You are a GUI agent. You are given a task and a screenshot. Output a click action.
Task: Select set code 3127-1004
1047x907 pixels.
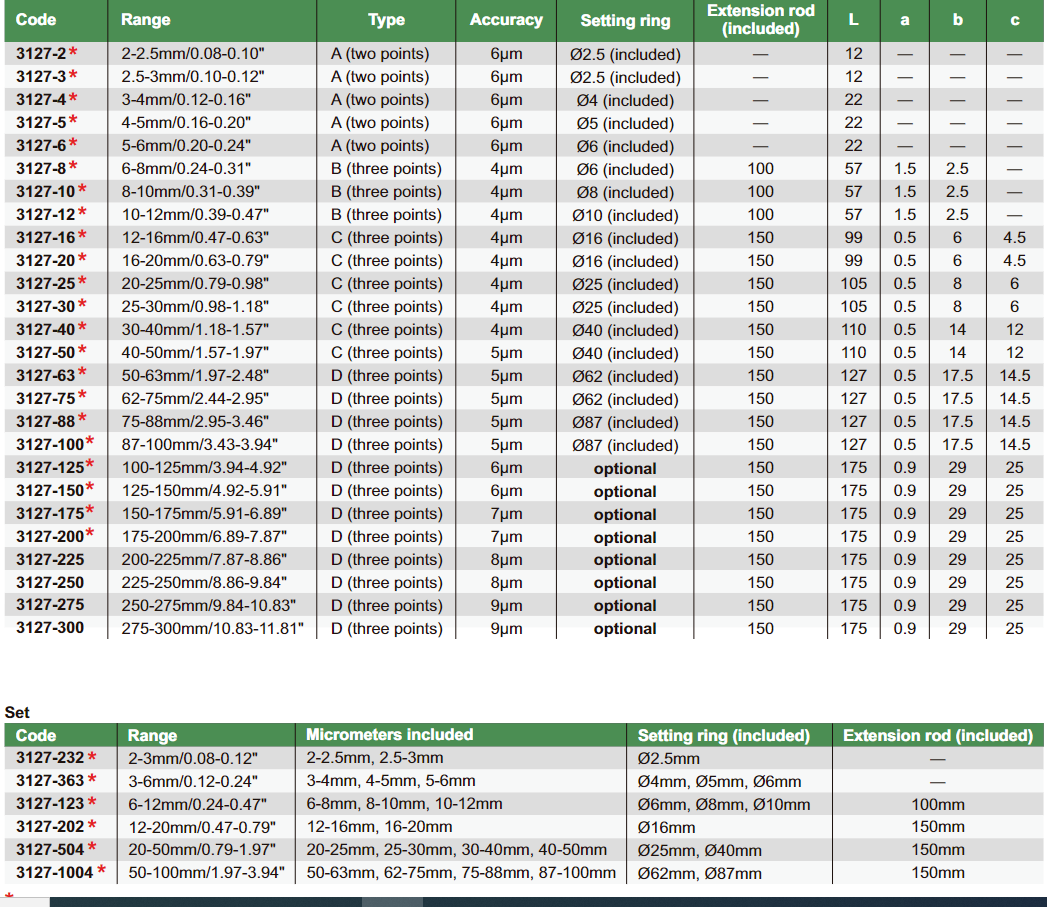pyautogui.click(x=54, y=873)
